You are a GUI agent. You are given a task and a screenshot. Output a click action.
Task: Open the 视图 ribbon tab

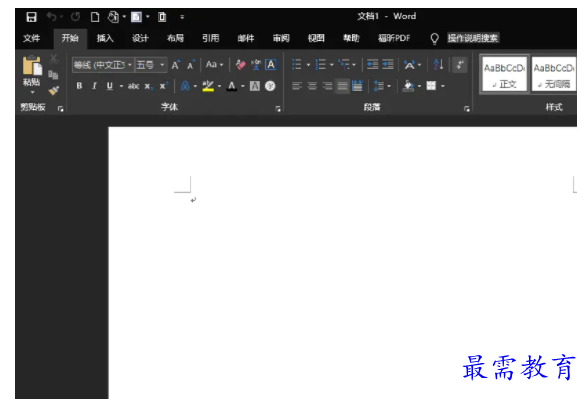coord(316,38)
